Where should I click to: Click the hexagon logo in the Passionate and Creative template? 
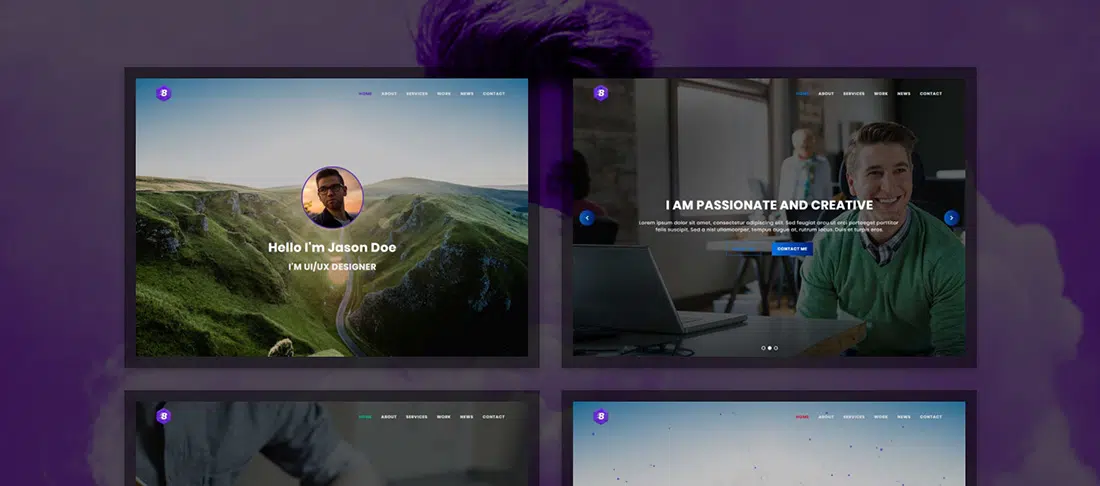[x=601, y=93]
